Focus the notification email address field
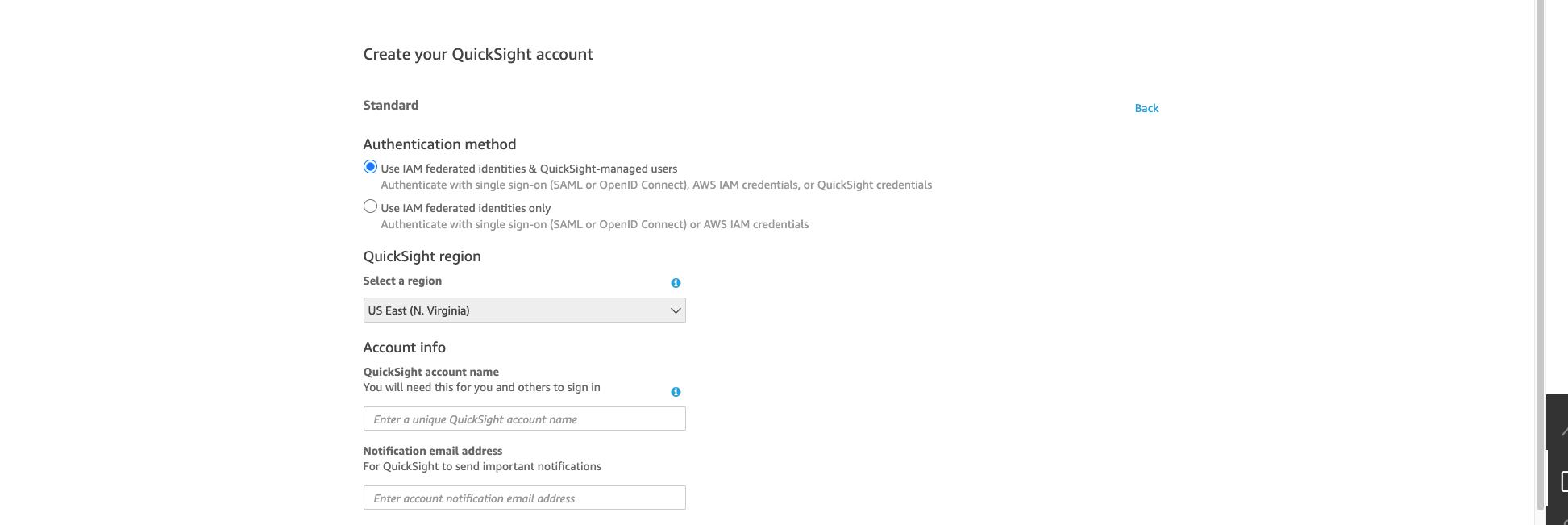The height and width of the screenshot is (525, 1568). tap(524, 498)
